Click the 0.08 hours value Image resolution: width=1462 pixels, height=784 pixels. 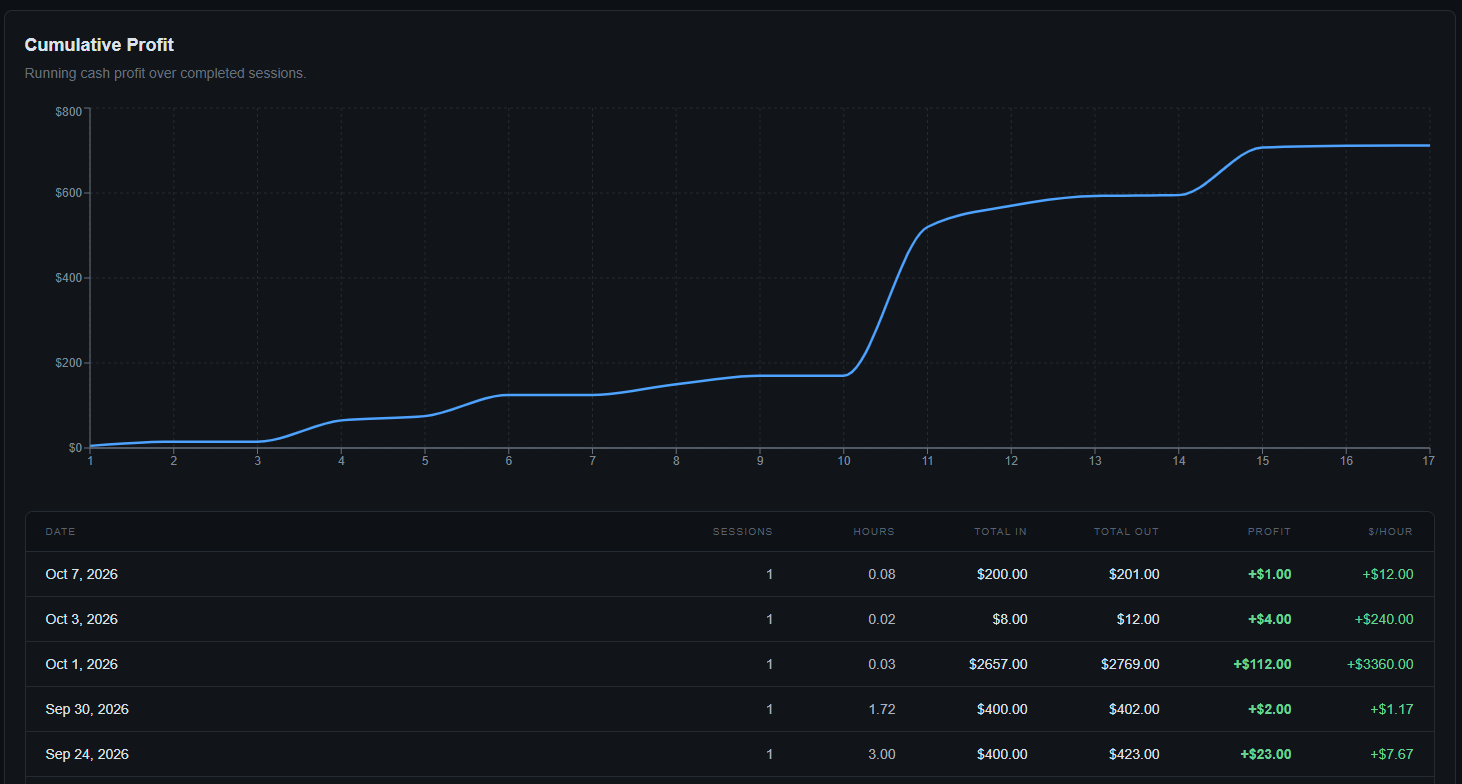(882, 574)
